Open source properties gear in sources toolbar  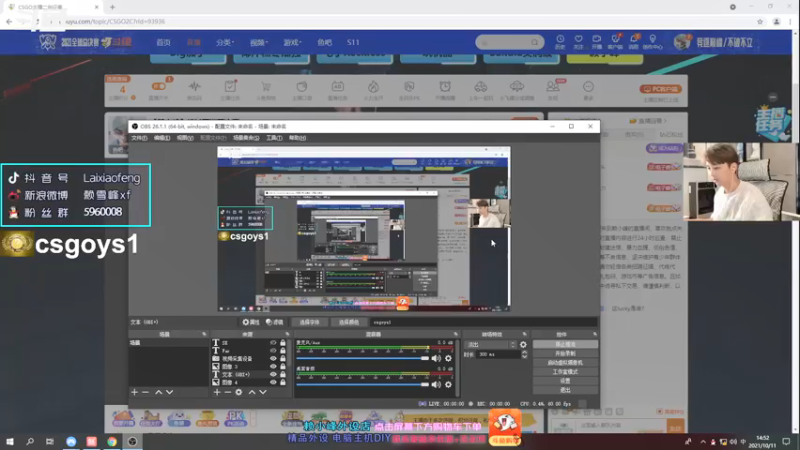(239, 392)
